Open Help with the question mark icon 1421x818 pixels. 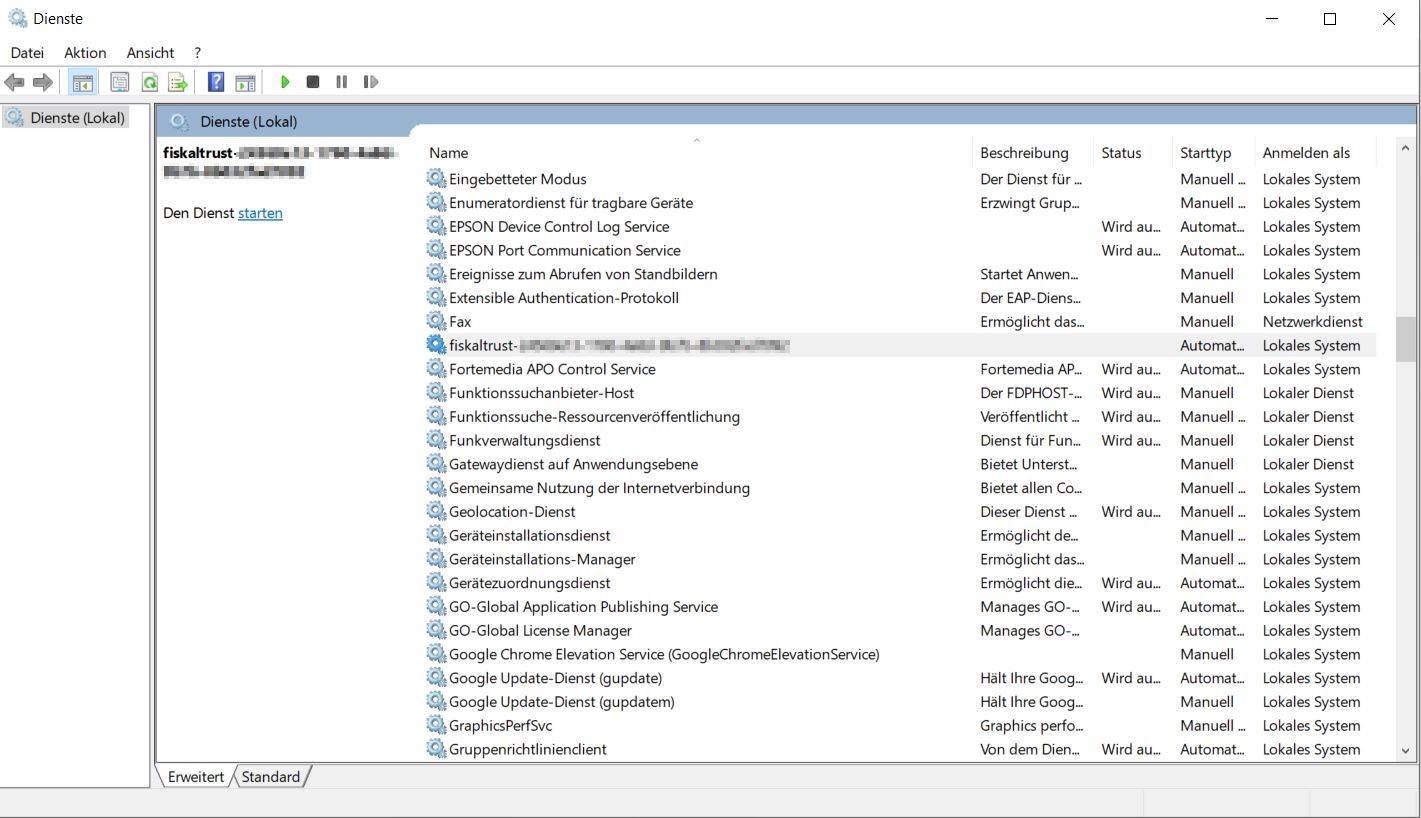coord(216,82)
